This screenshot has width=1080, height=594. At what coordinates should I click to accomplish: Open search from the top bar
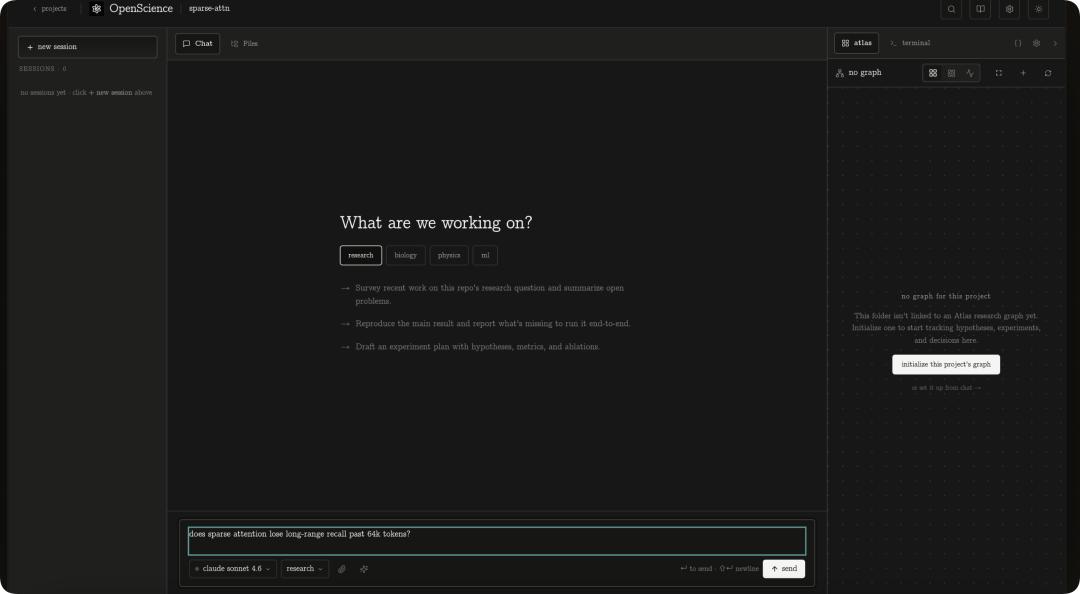[x=951, y=9]
